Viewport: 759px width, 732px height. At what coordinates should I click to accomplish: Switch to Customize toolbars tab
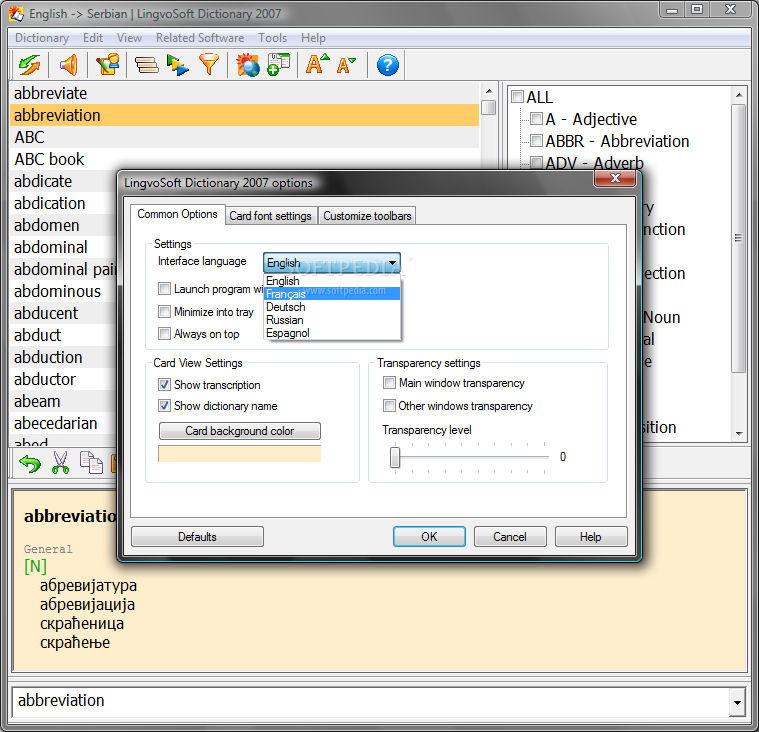pyautogui.click(x=367, y=216)
